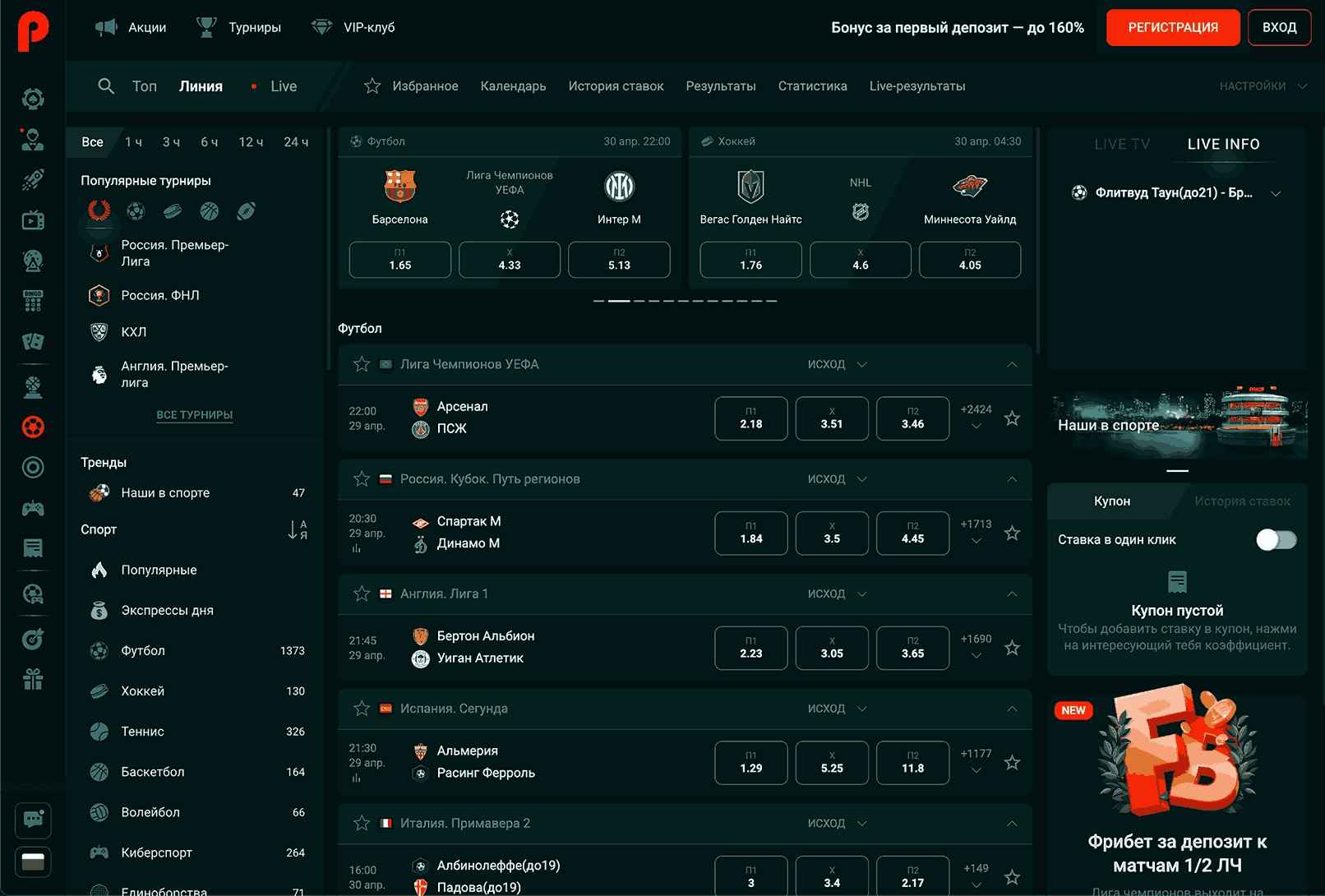Open the gamepad icon in left sidebar
1325x896 pixels.
point(33,509)
